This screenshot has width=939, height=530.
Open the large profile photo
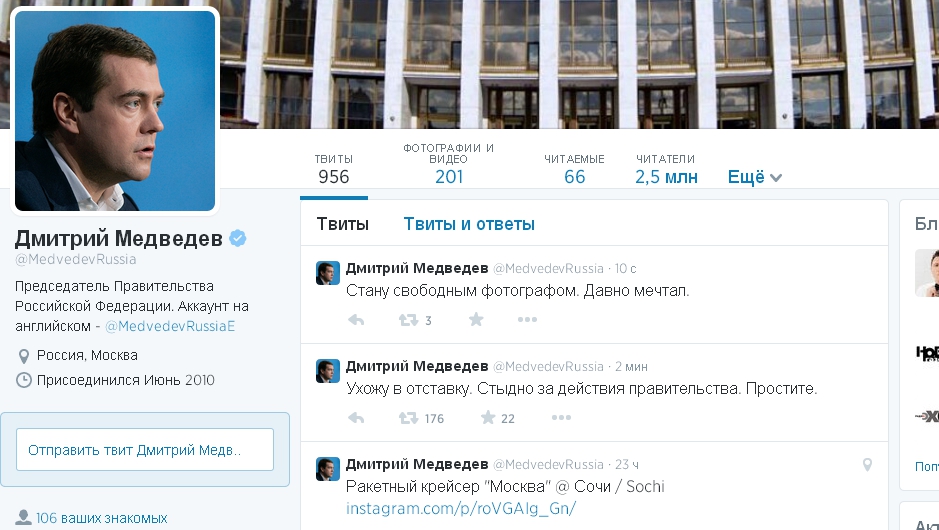[x=115, y=111]
